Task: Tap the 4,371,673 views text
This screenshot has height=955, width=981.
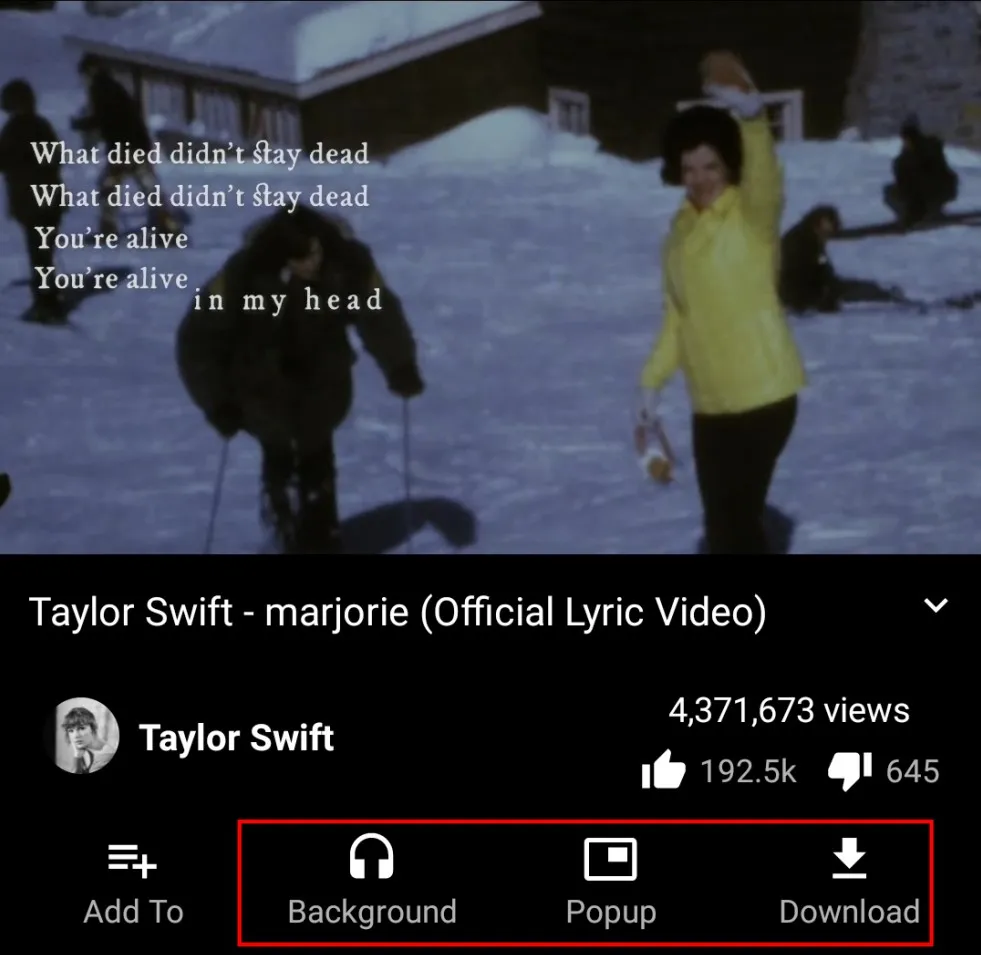Action: coord(789,711)
